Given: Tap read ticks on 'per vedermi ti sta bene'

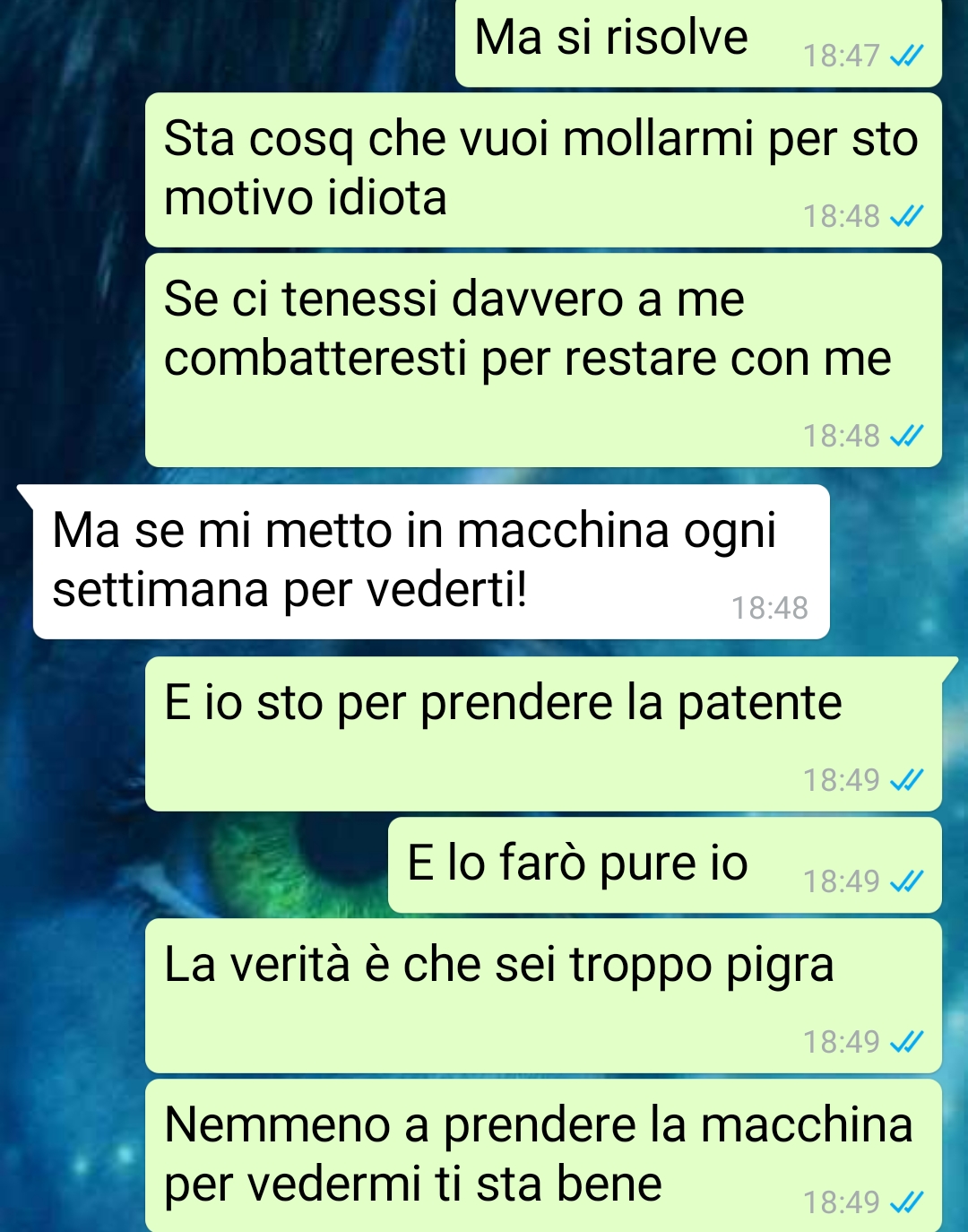Looking at the screenshot, I should pos(905,1202).
